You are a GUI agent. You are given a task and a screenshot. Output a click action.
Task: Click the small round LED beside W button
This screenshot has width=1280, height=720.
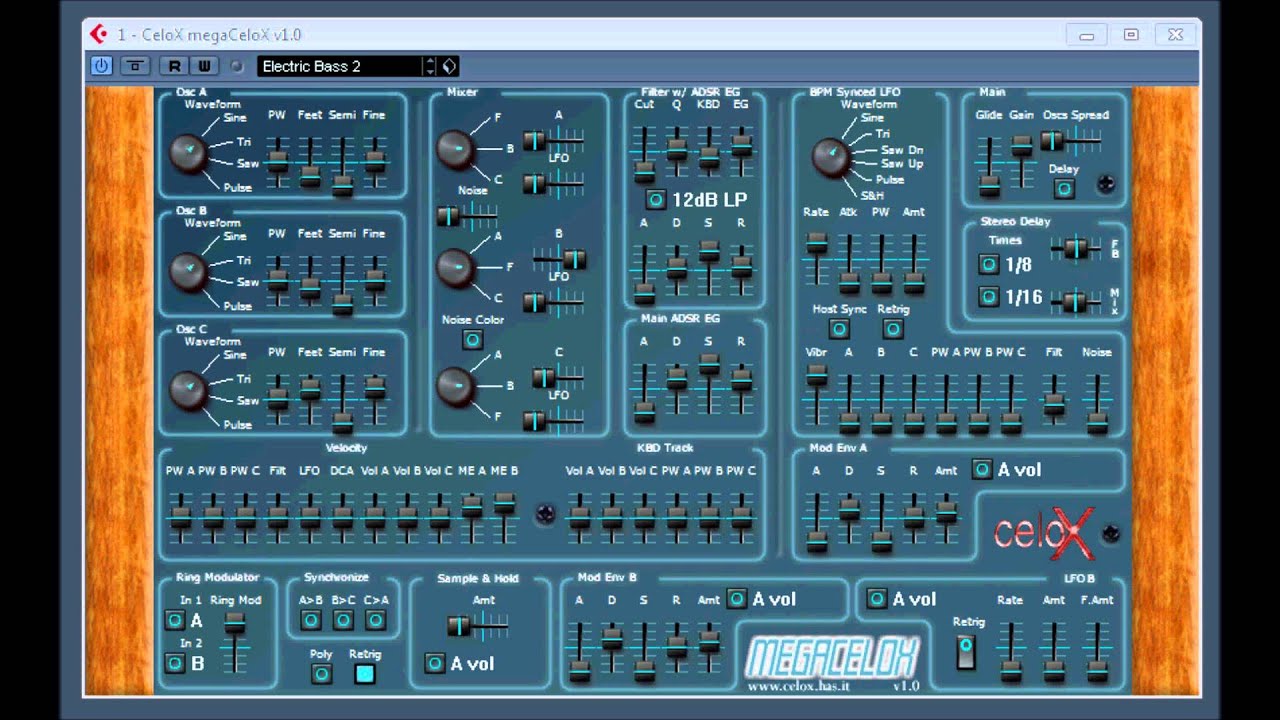click(x=237, y=67)
